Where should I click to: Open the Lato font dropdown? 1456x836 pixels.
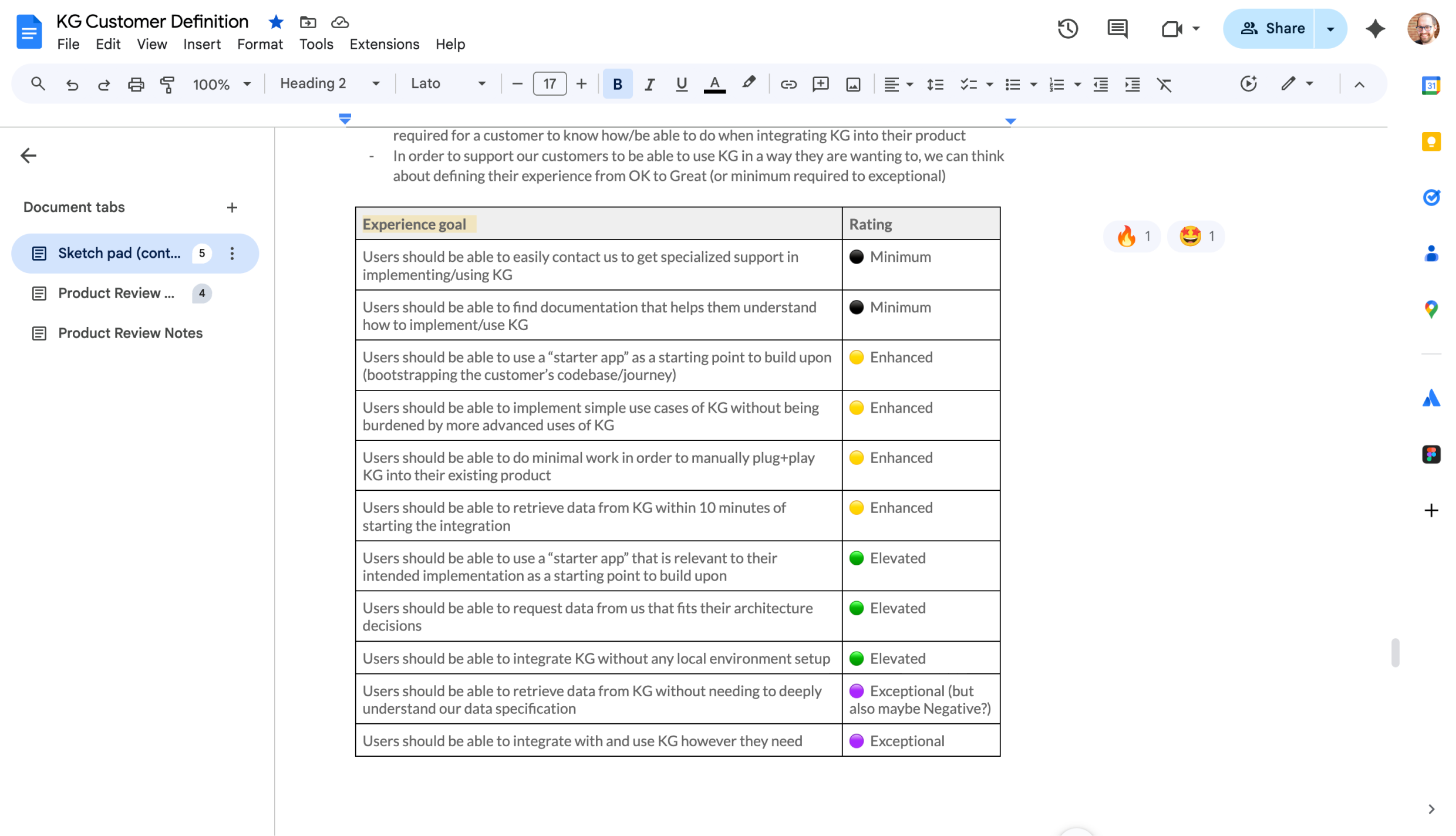(x=447, y=84)
